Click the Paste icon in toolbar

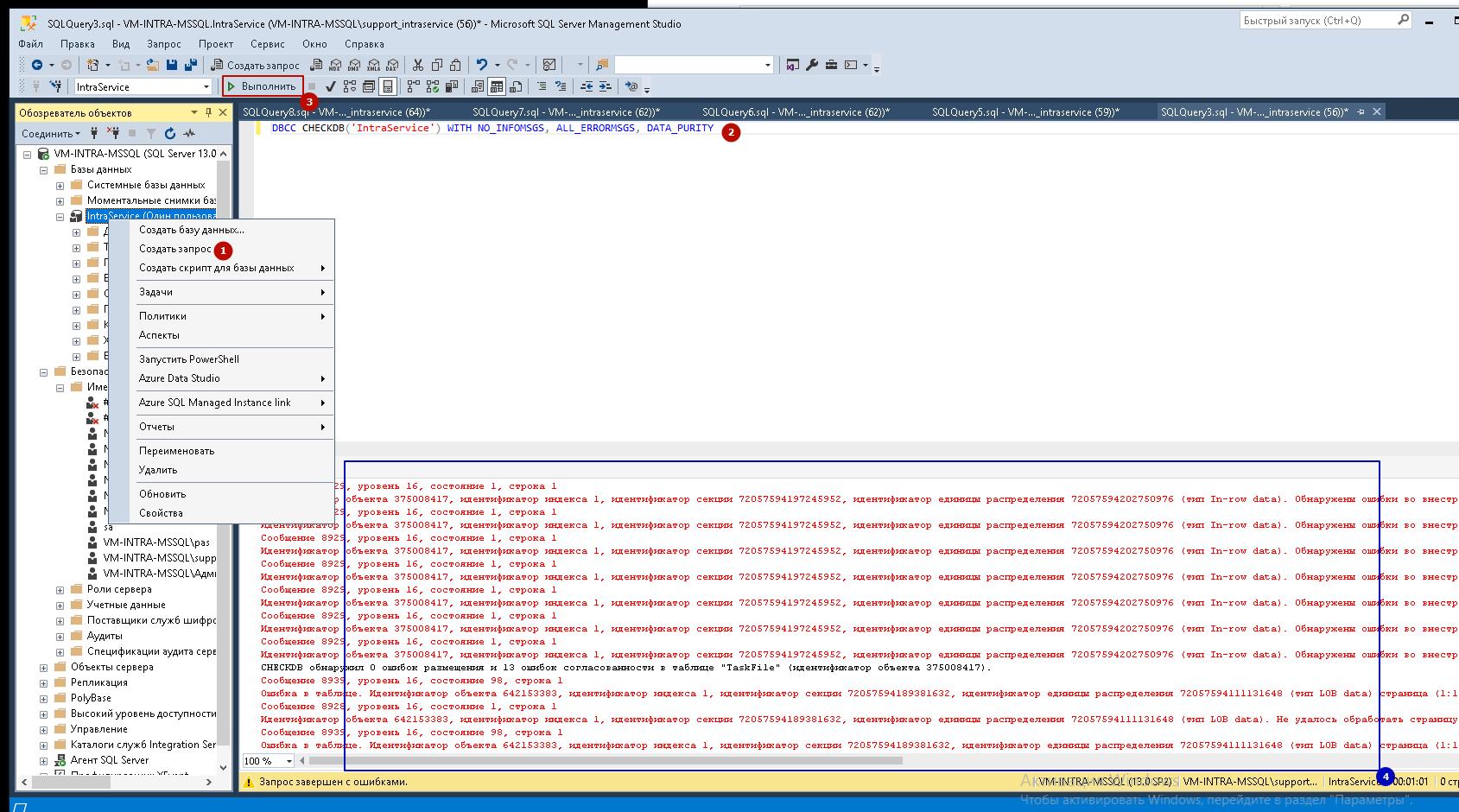tap(455, 65)
